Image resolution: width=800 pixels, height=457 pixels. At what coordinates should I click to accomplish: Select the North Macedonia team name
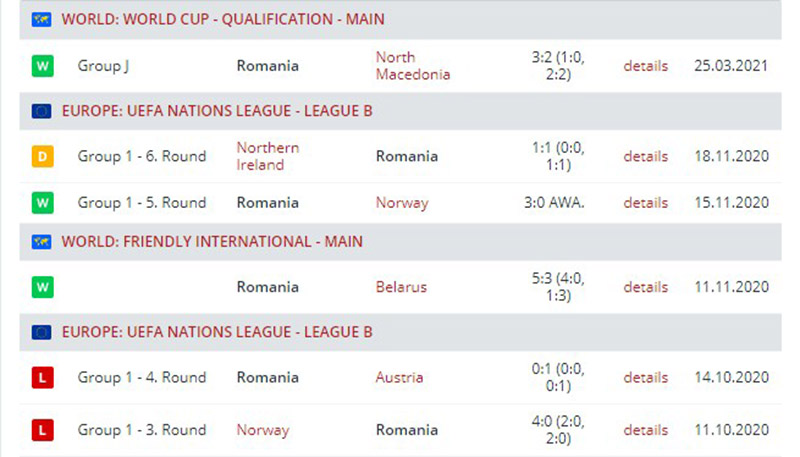(x=412, y=66)
